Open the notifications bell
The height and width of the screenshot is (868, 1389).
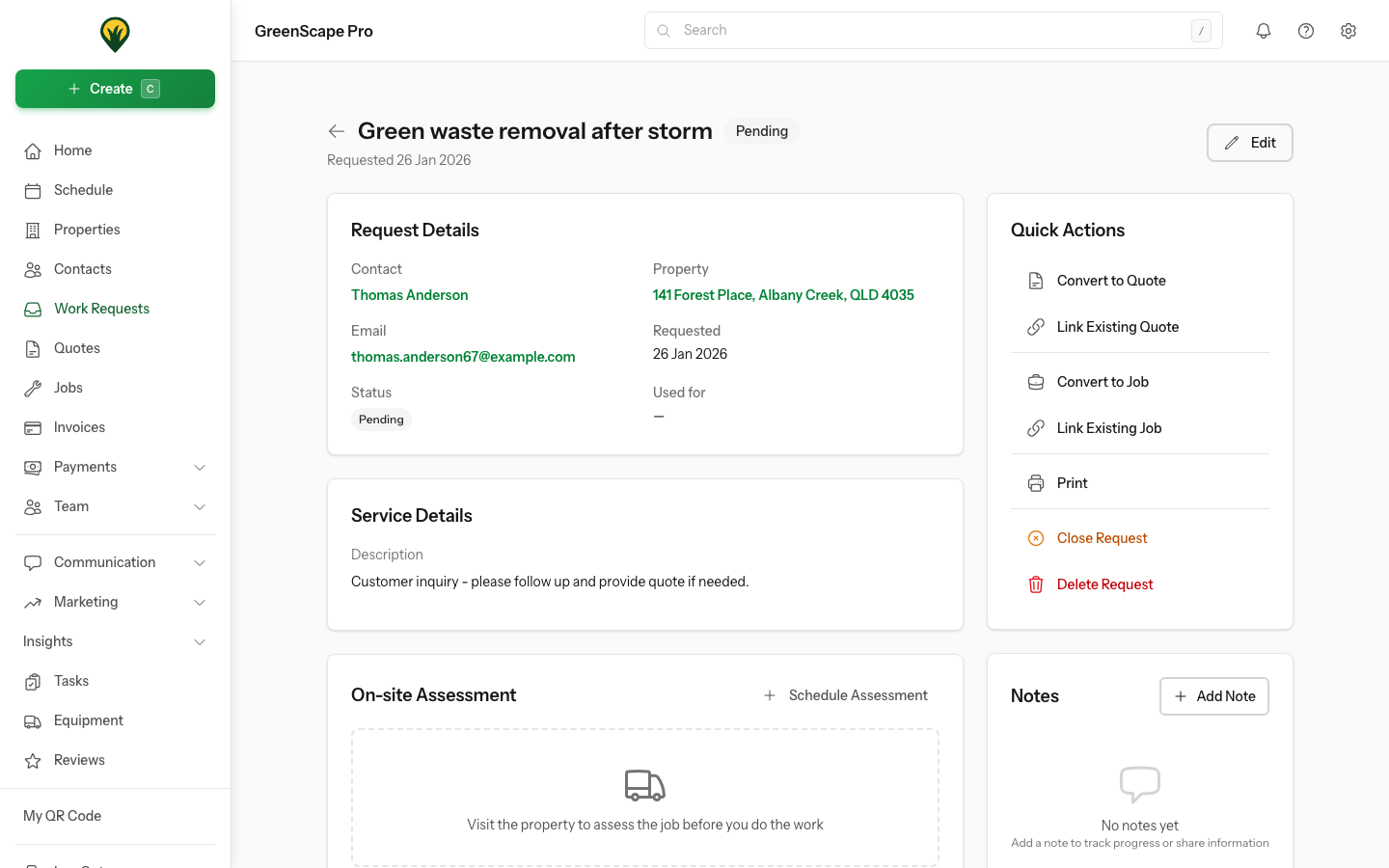point(1264,30)
